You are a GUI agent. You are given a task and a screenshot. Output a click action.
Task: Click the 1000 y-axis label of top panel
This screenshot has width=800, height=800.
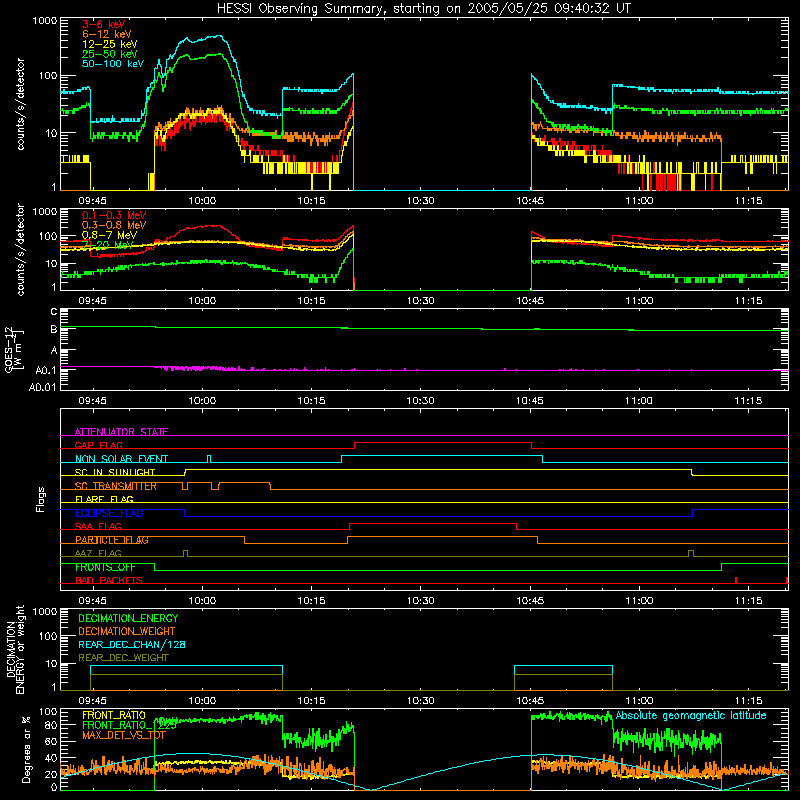point(45,21)
